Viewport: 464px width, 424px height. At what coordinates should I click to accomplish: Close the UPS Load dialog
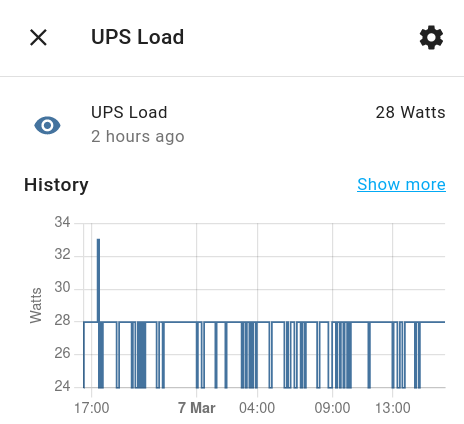click(x=38, y=37)
